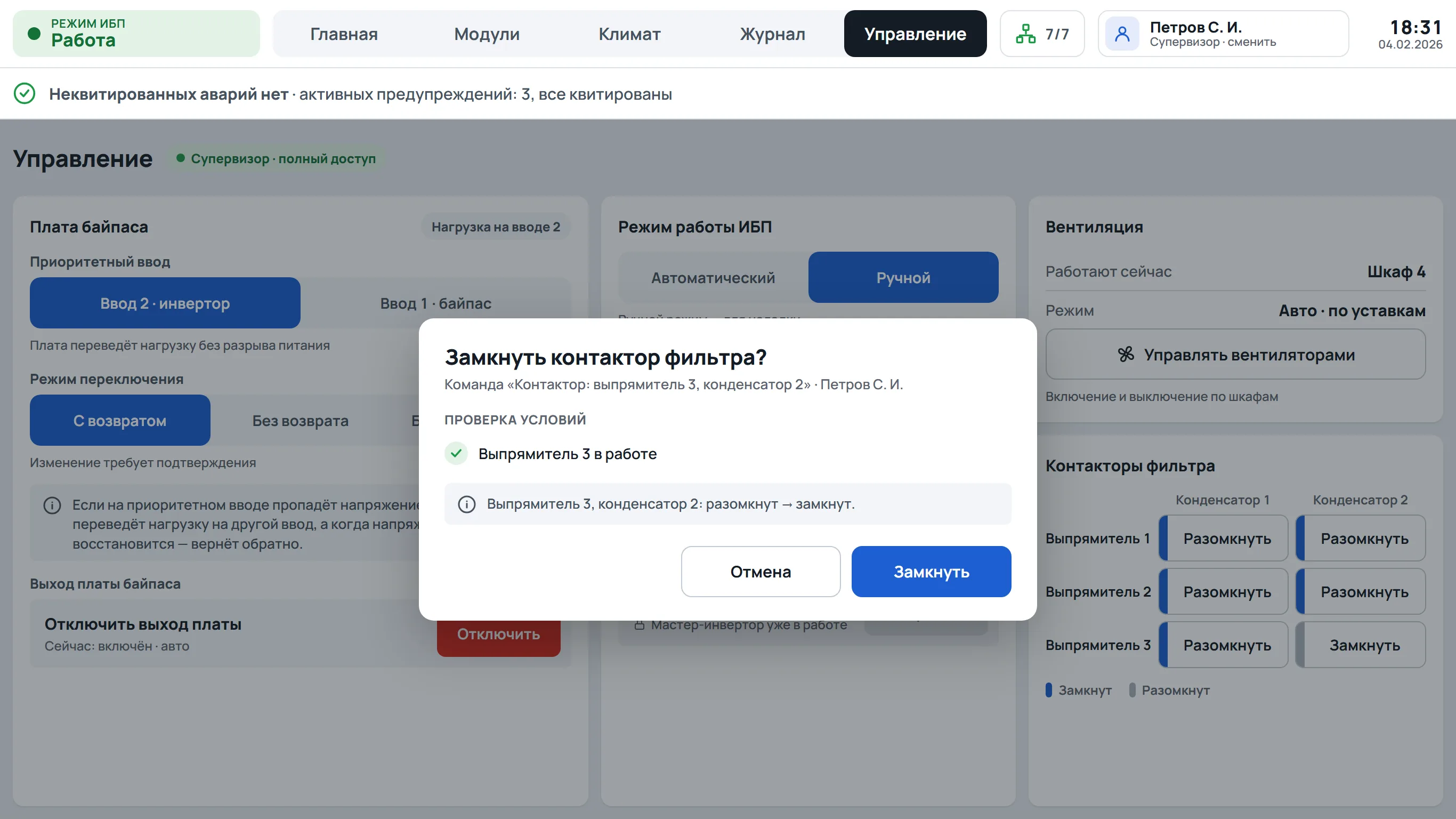Click the gray Разомкнут legend marker
This screenshot has width=1456, height=819.
[1131, 690]
